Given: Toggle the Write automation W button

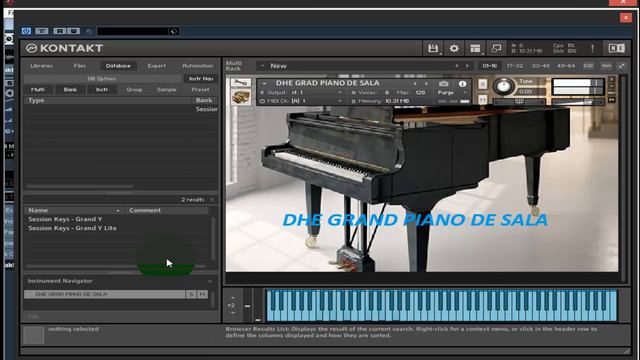Looking at the screenshot, I should [73, 31].
